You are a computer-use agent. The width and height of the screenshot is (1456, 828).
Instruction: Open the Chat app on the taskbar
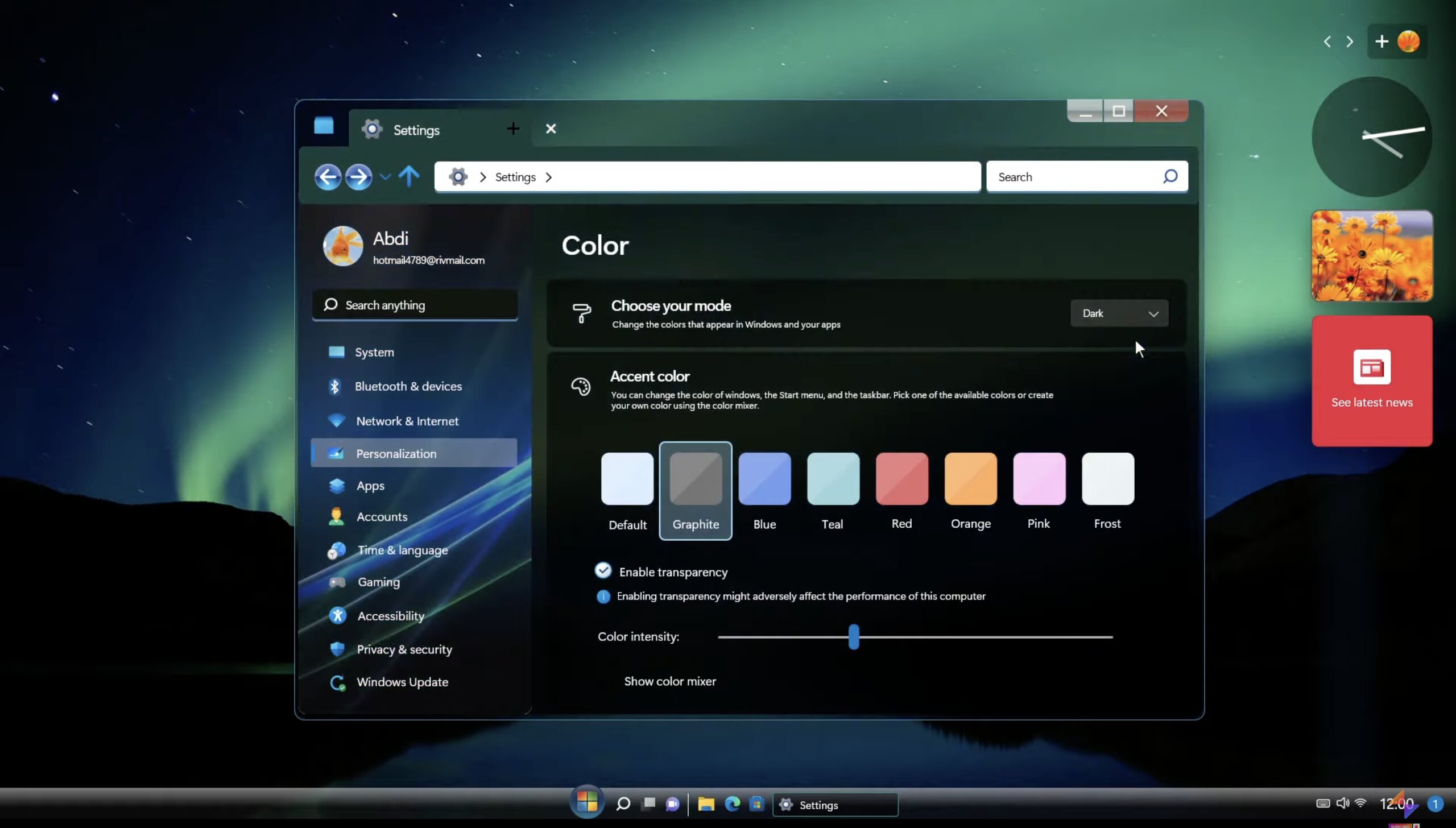click(x=673, y=804)
